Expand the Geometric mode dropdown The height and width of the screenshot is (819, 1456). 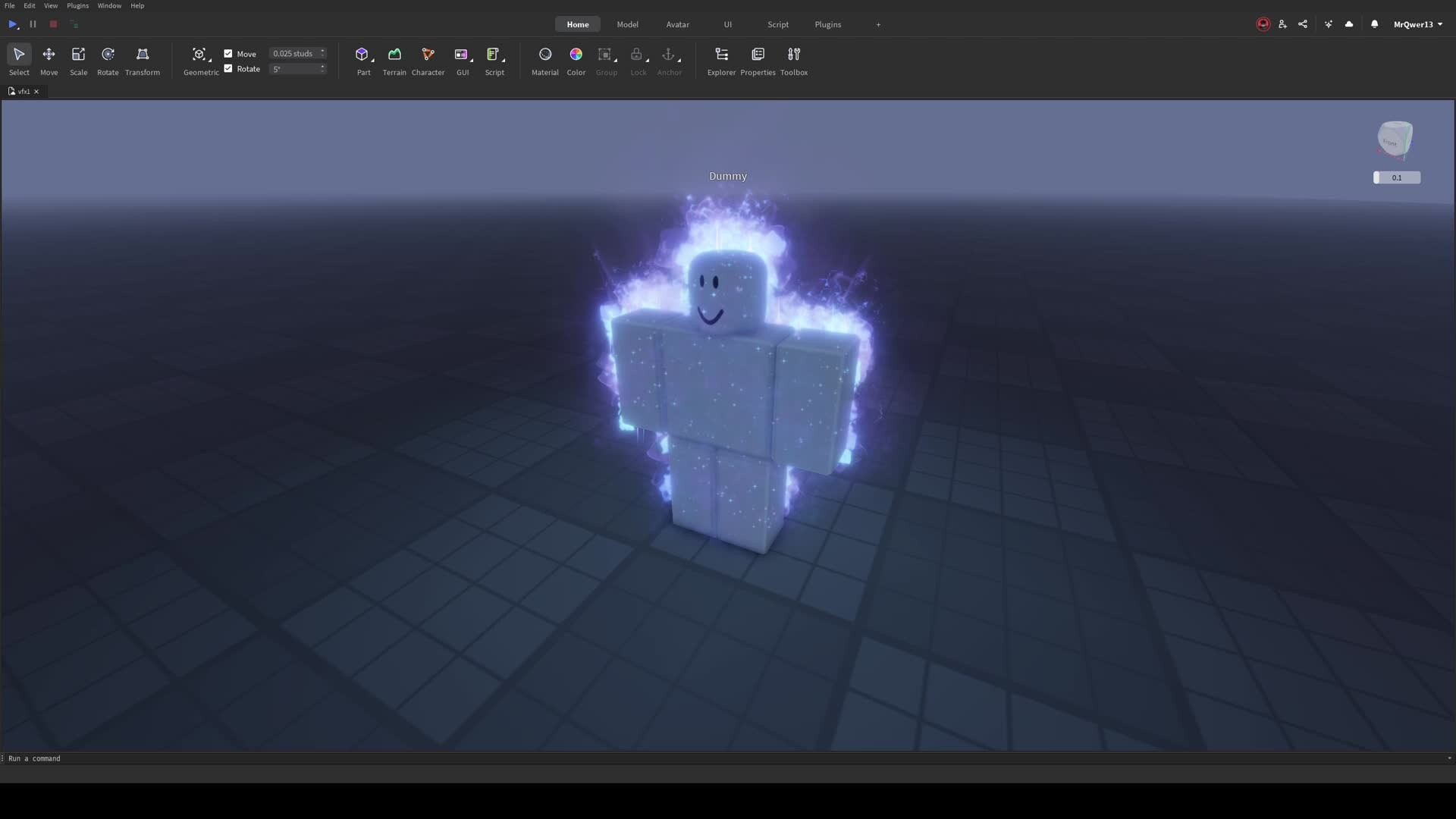click(210, 59)
